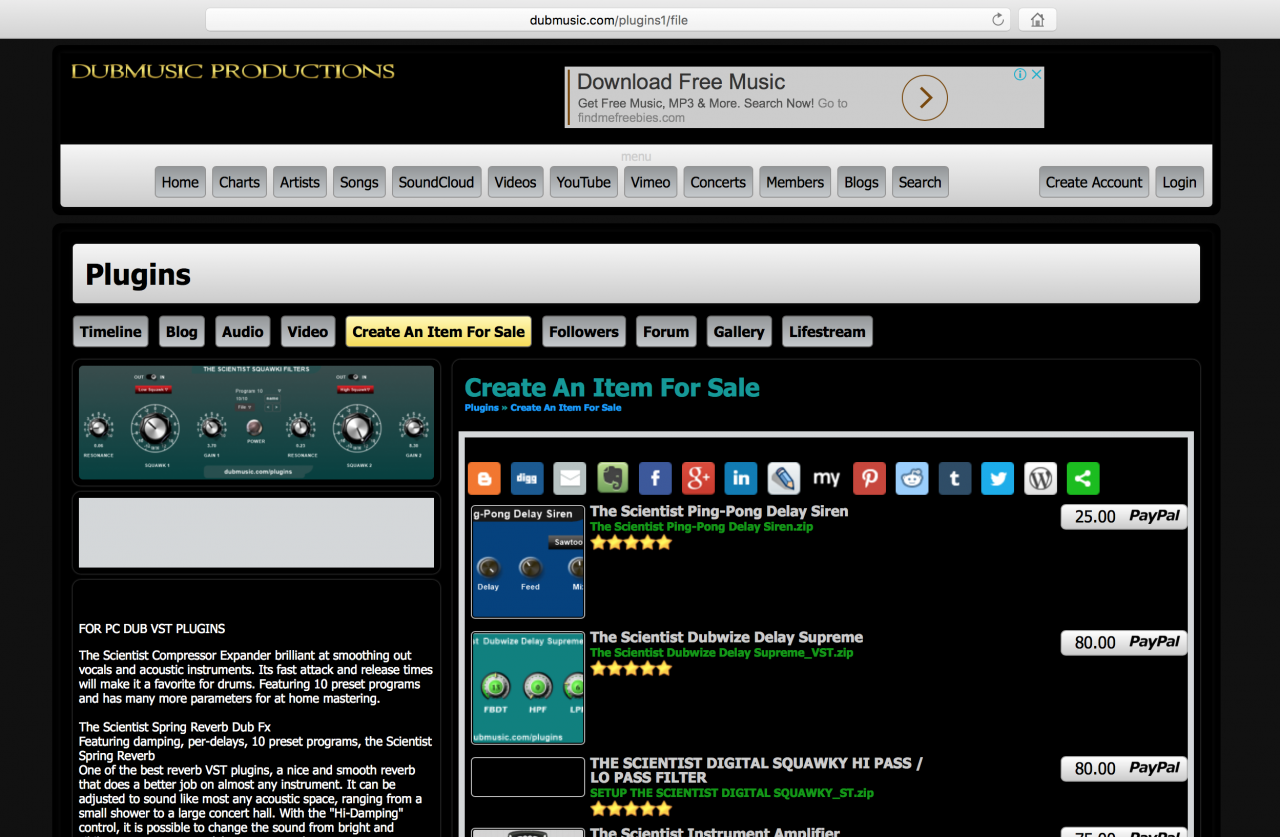Switch to the Gallery tab

click(739, 332)
